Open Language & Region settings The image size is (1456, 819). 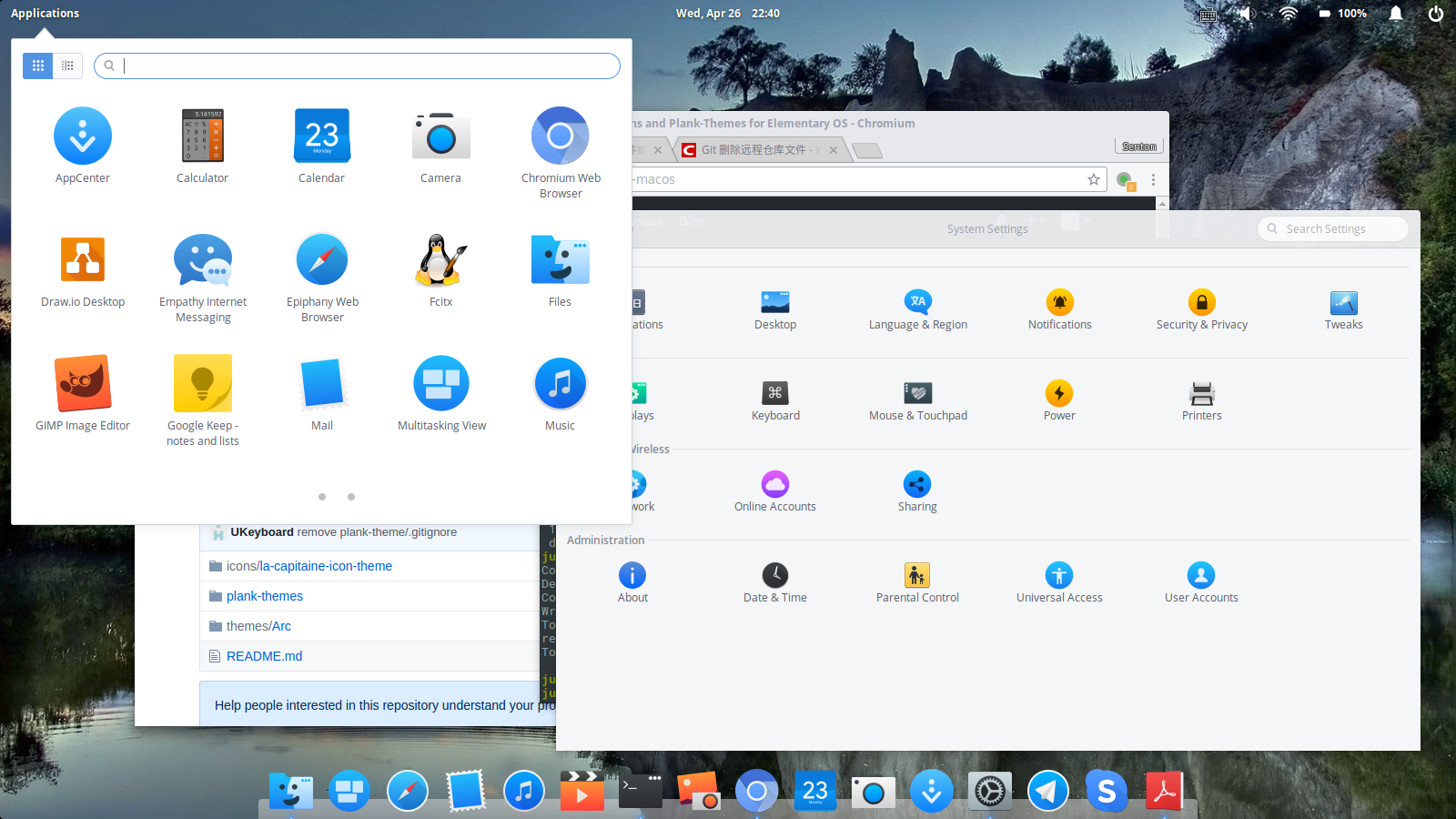(x=917, y=310)
